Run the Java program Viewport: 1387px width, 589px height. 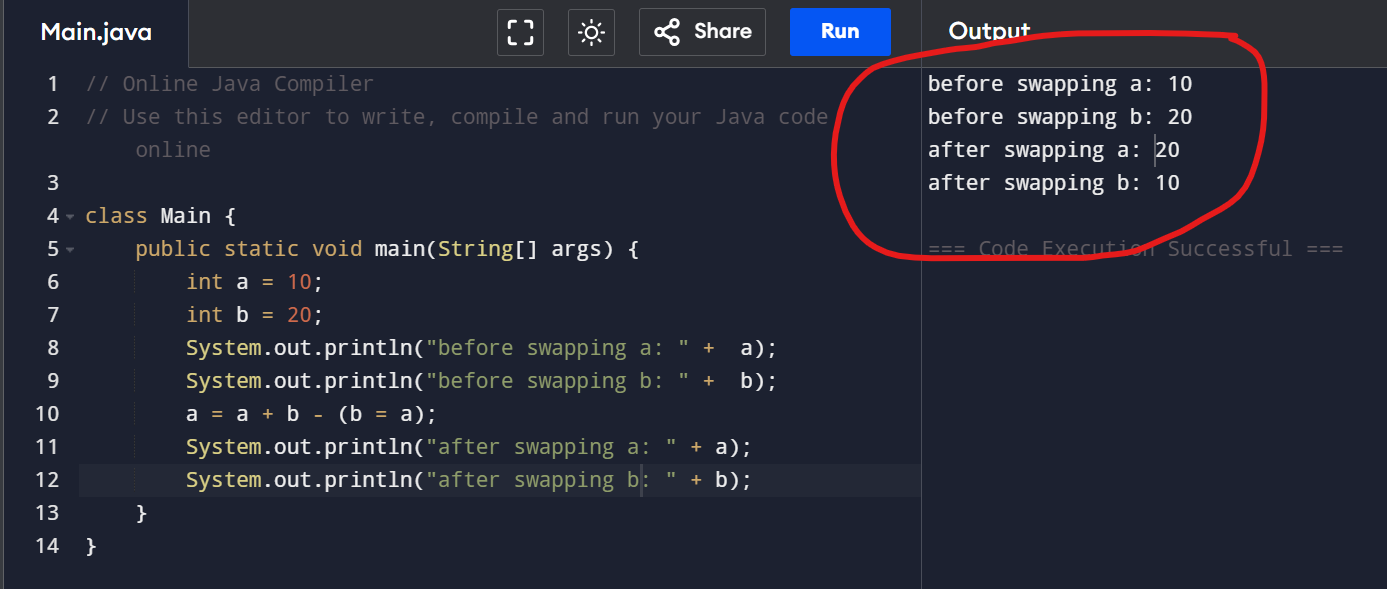(x=839, y=31)
